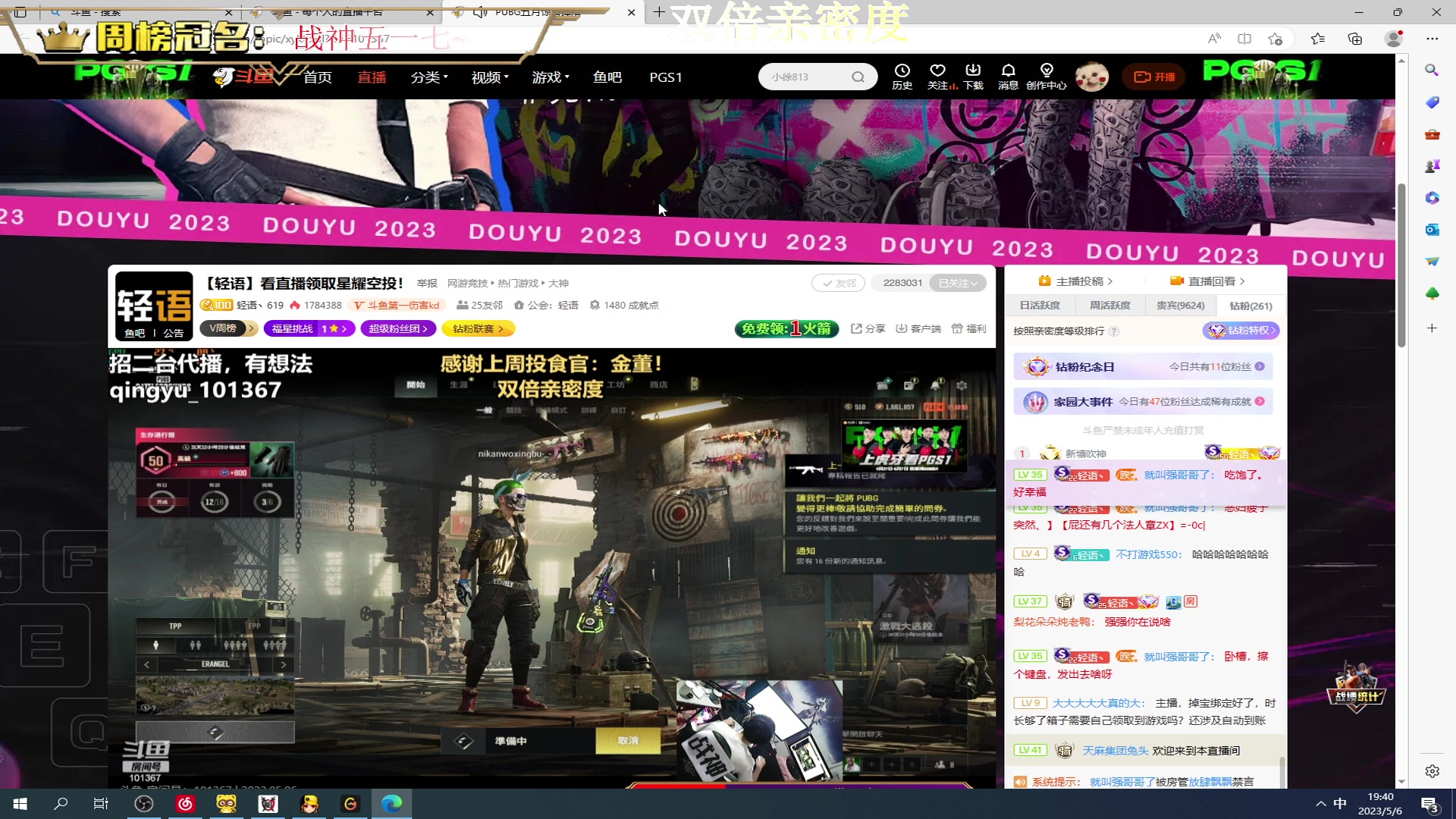Expand the 家园大事件 row arrow
The height and width of the screenshot is (819, 1456).
point(1260,401)
